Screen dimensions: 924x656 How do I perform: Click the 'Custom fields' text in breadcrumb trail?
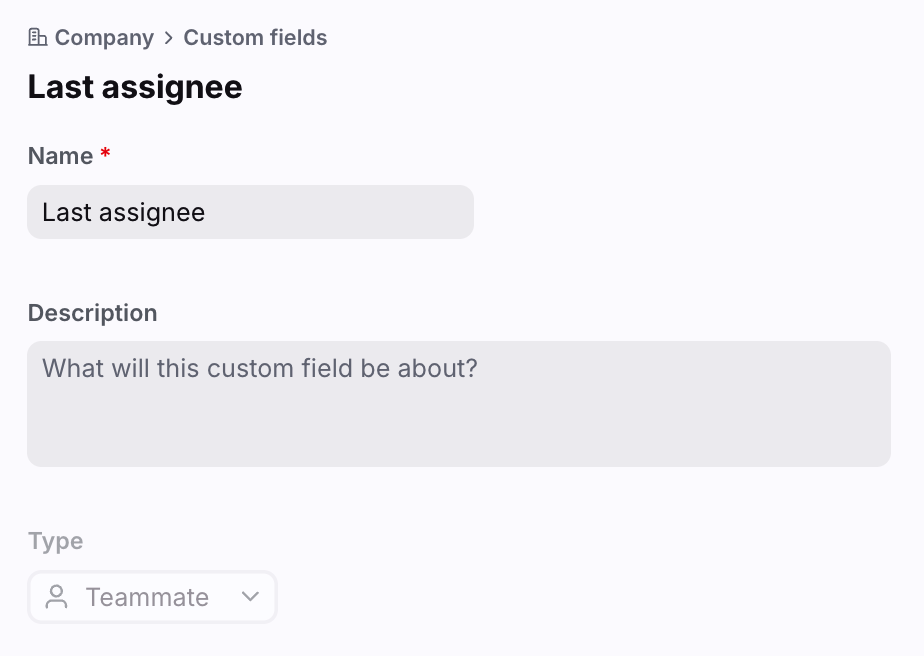click(255, 38)
